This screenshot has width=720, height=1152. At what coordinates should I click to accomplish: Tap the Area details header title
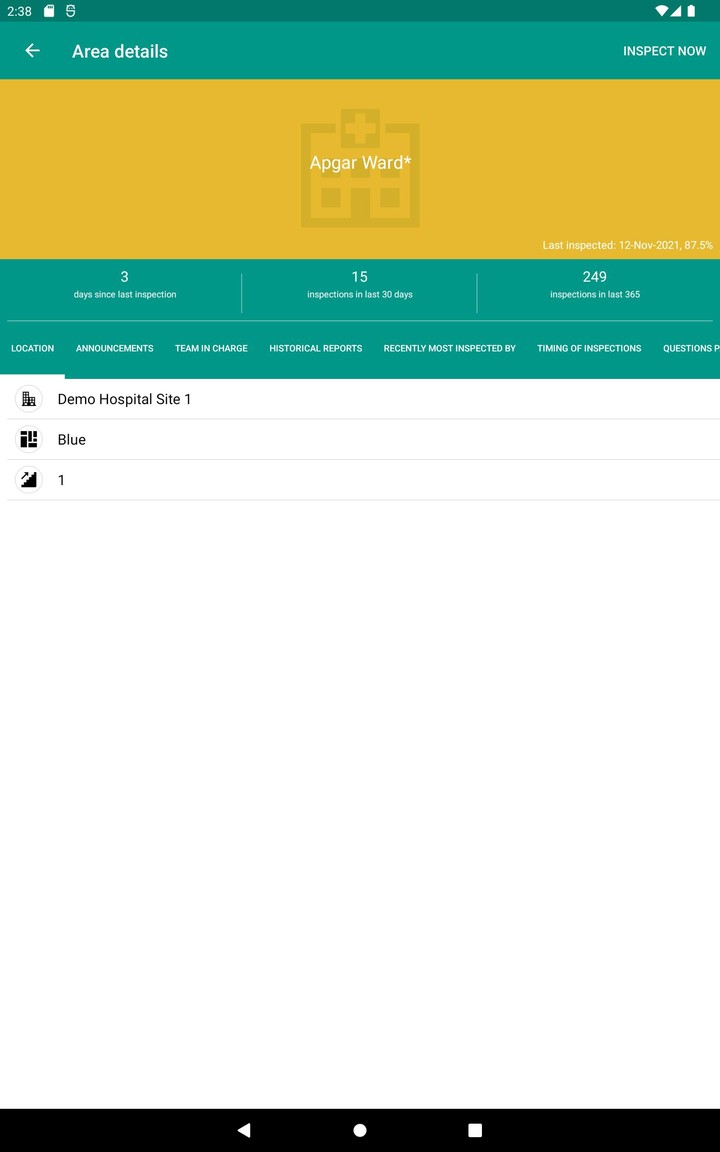pos(120,51)
